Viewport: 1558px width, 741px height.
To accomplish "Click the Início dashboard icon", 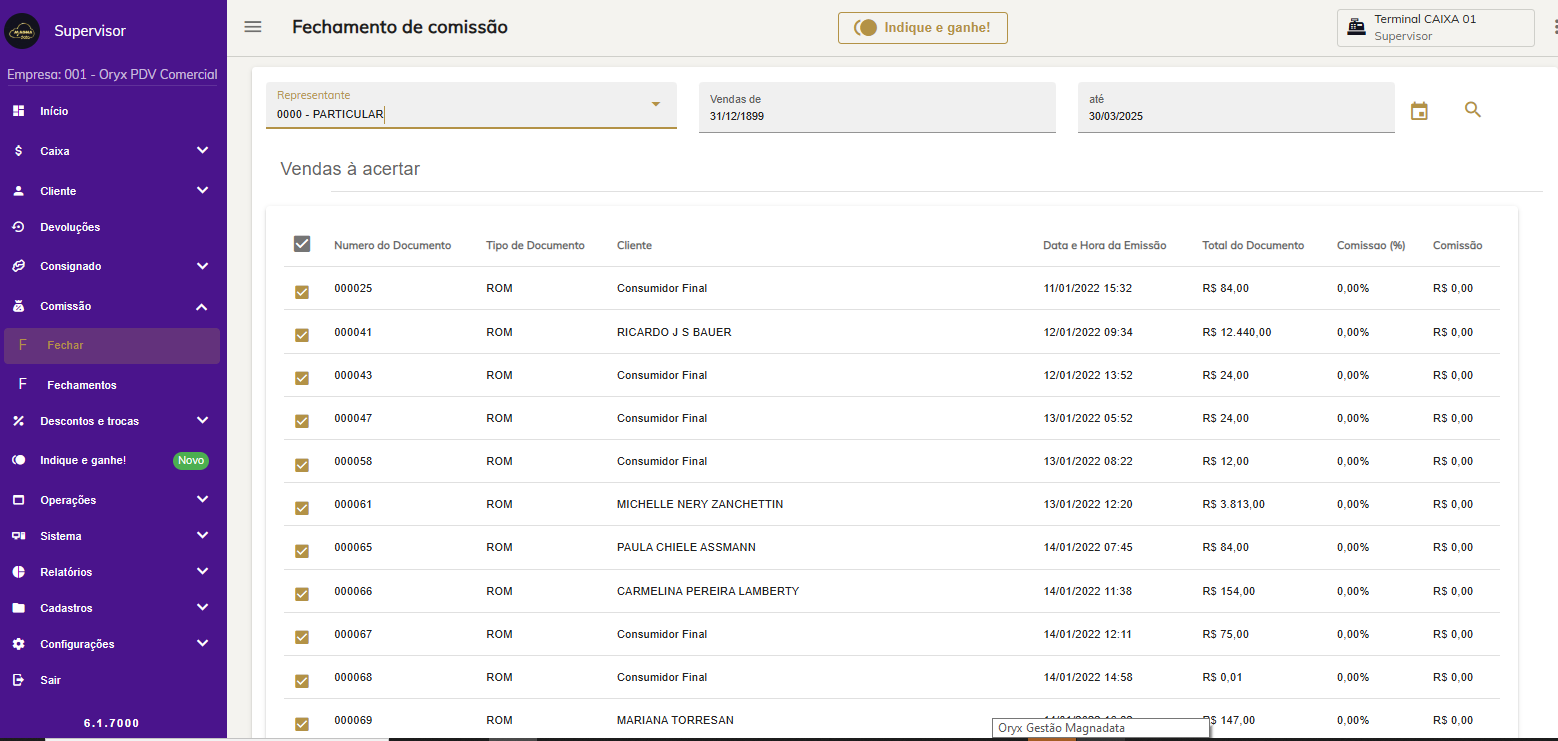I will (18, 111).
